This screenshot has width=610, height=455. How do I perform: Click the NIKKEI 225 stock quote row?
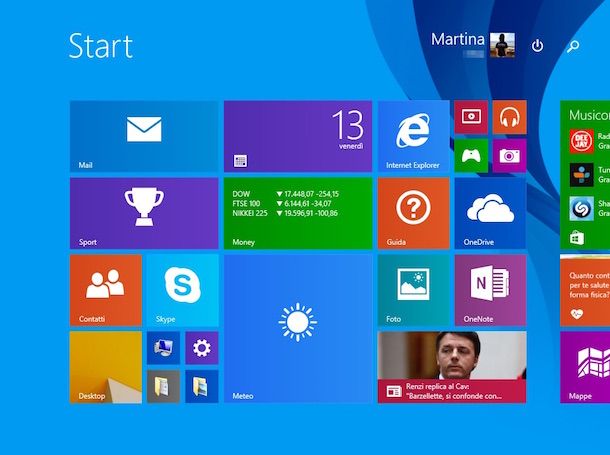285,213
